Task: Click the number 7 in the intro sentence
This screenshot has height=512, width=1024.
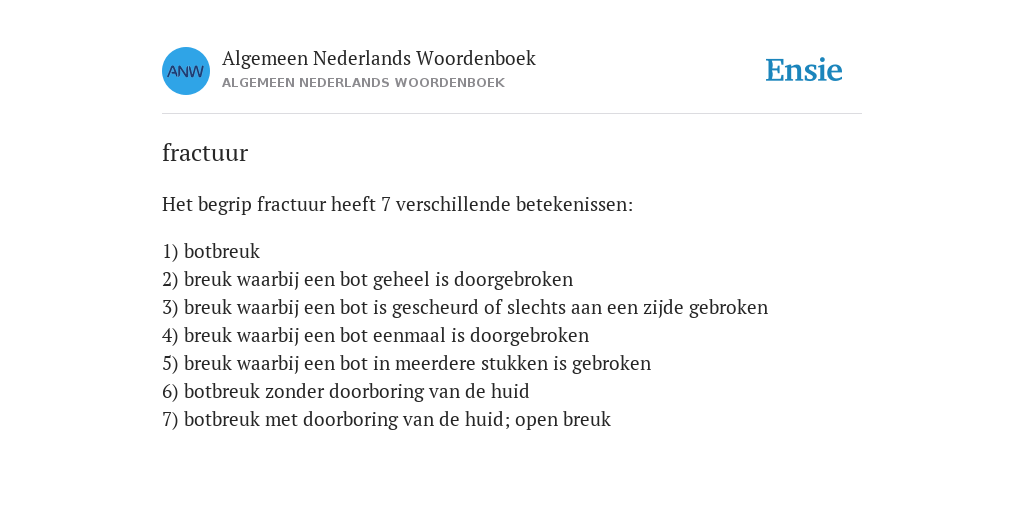Action: click(x=385, y=205)
